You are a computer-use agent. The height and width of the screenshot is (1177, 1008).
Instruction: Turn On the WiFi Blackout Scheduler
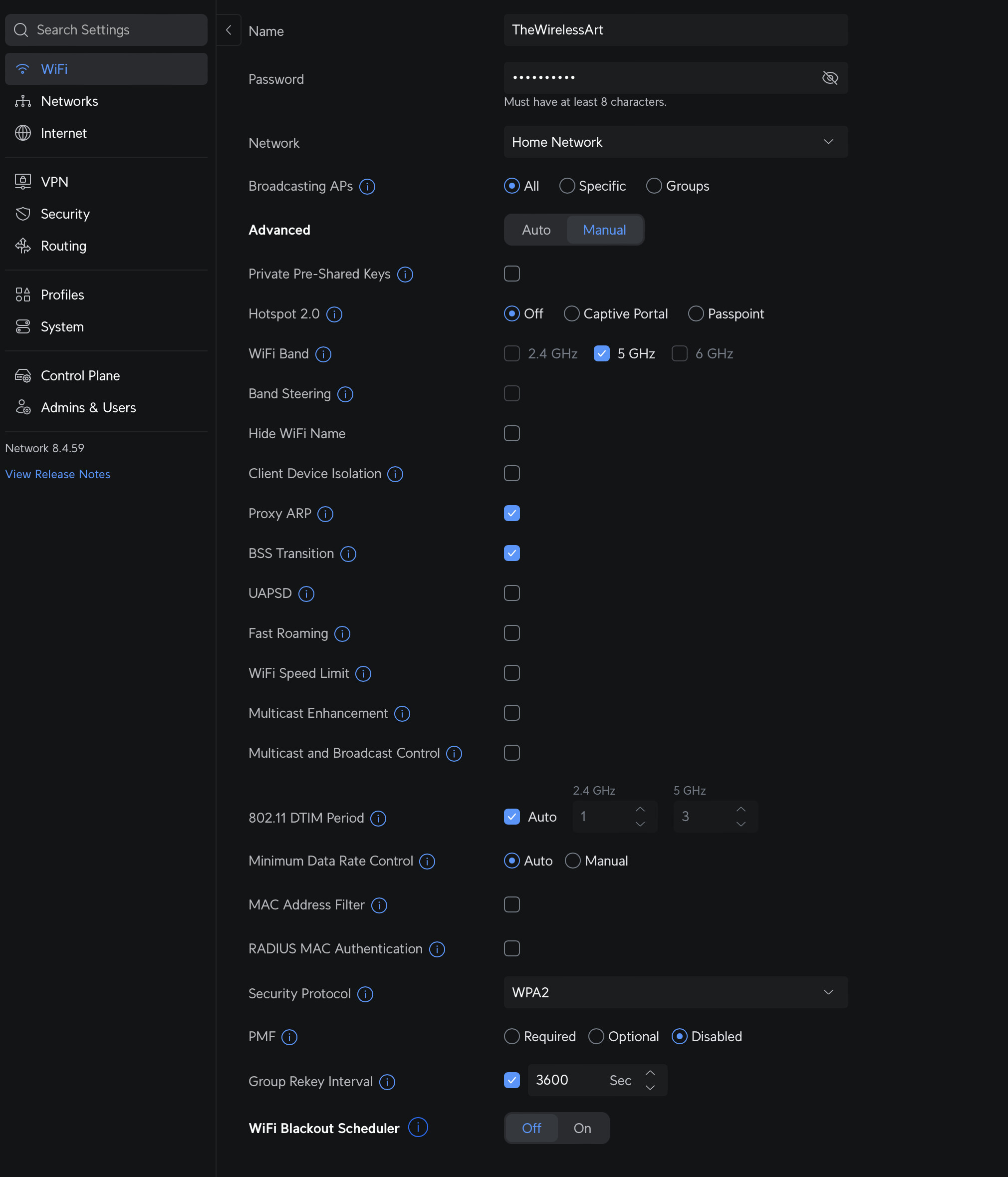[x=582, y=1128]
